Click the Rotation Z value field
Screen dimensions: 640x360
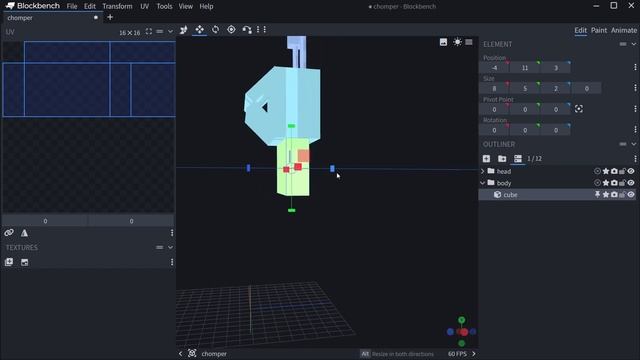(x=556, y=130)
